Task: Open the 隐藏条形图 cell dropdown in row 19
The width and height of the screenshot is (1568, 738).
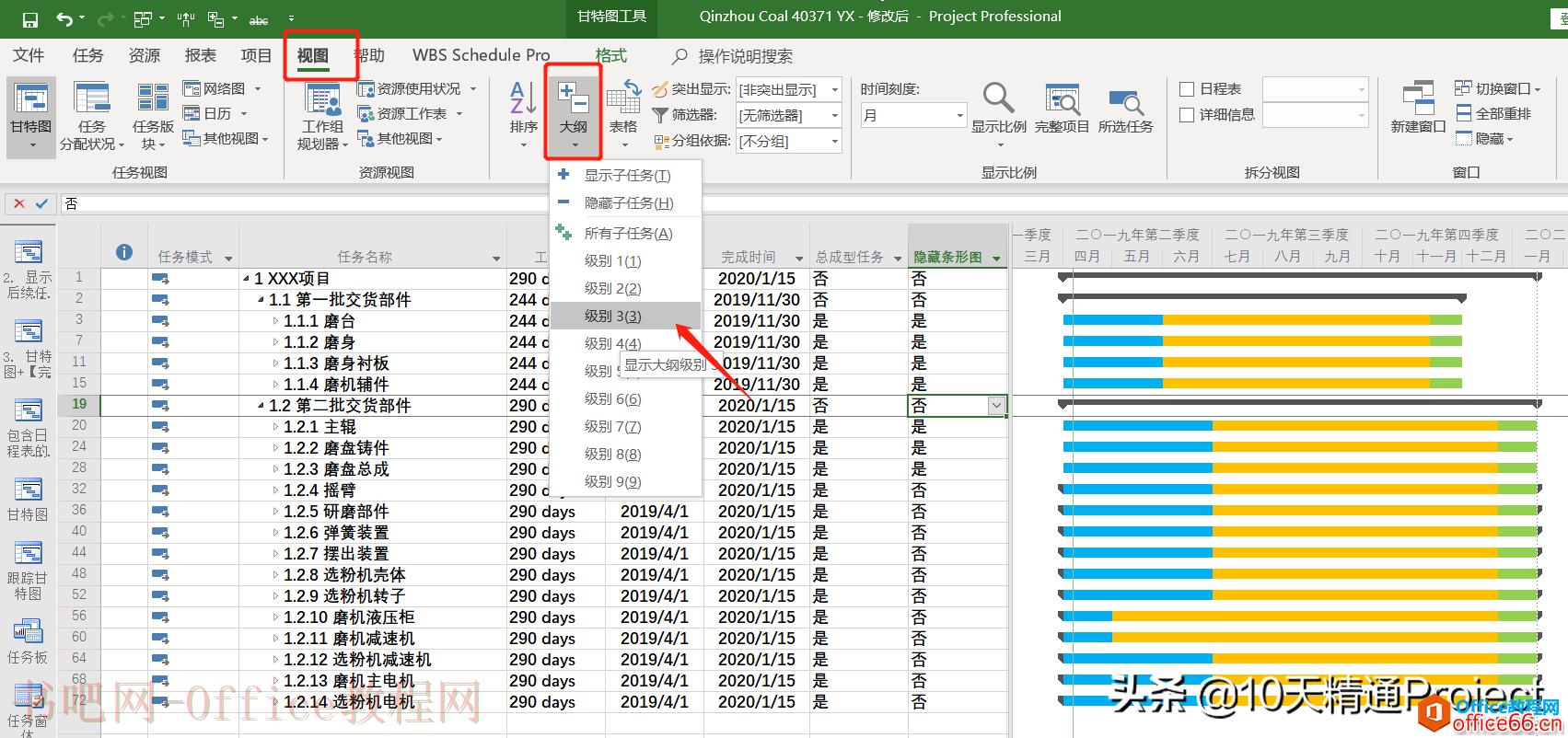Action: (x=996, y=406)
